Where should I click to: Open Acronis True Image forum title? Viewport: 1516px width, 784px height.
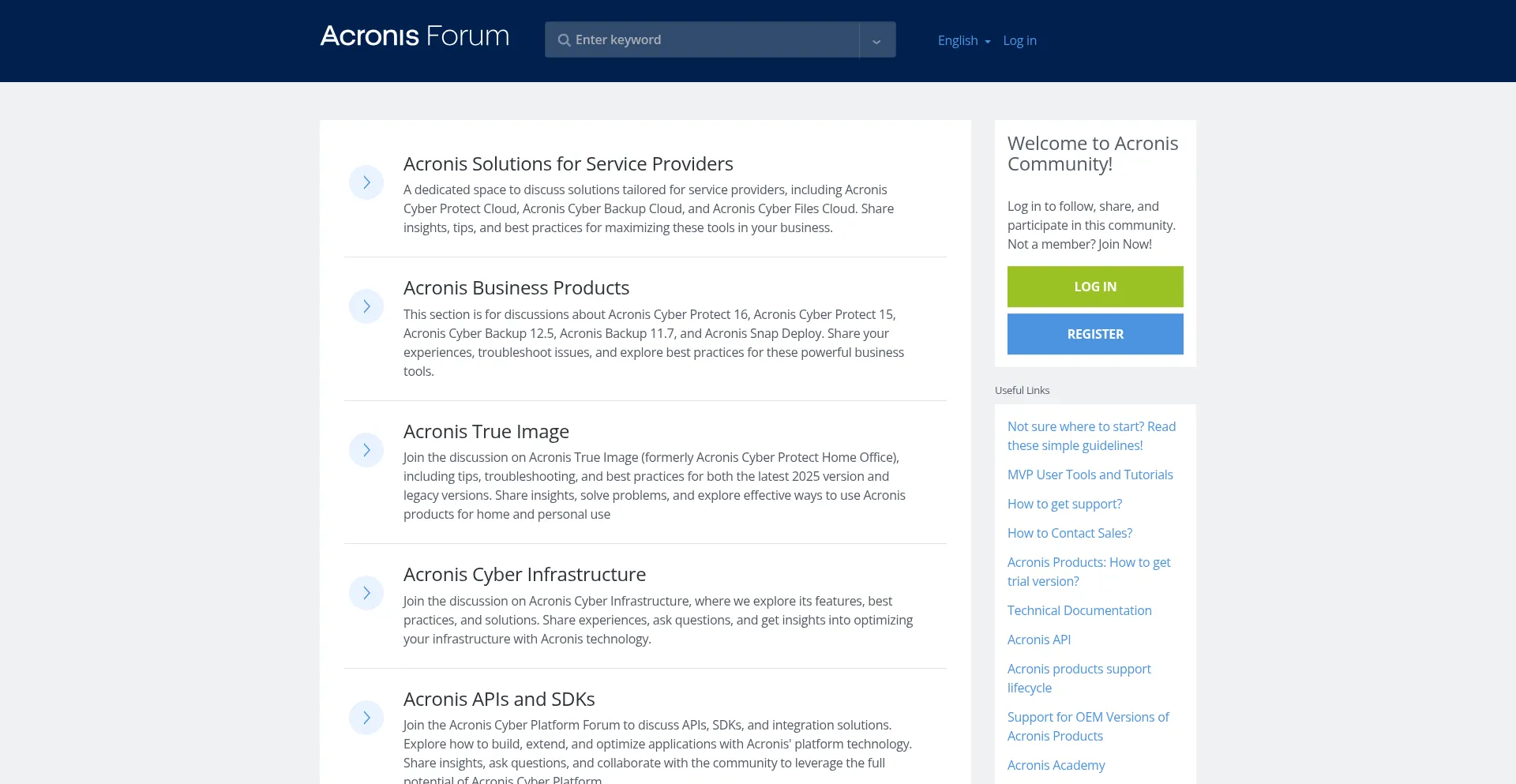(x=486, y=431)
